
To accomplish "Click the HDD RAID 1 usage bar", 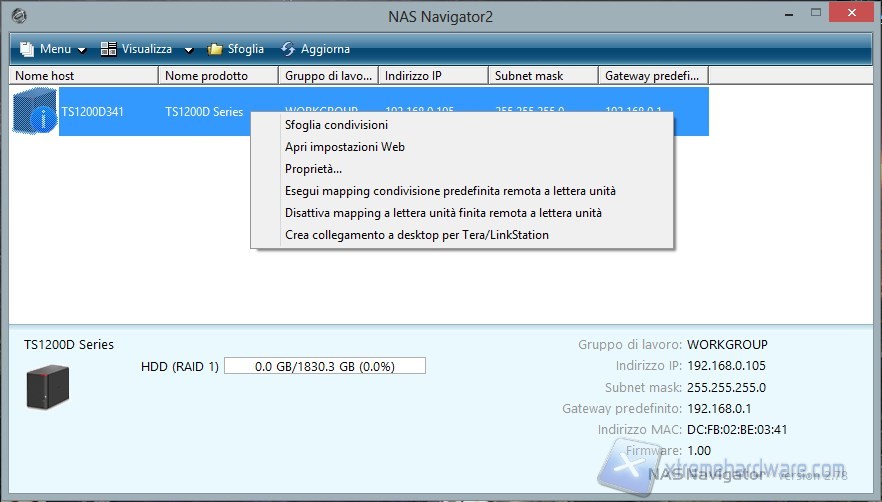I will point(324,366).
